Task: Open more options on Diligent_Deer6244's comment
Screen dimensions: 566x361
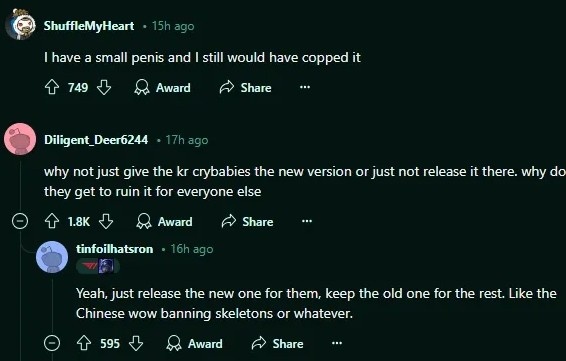Action: 307,221
